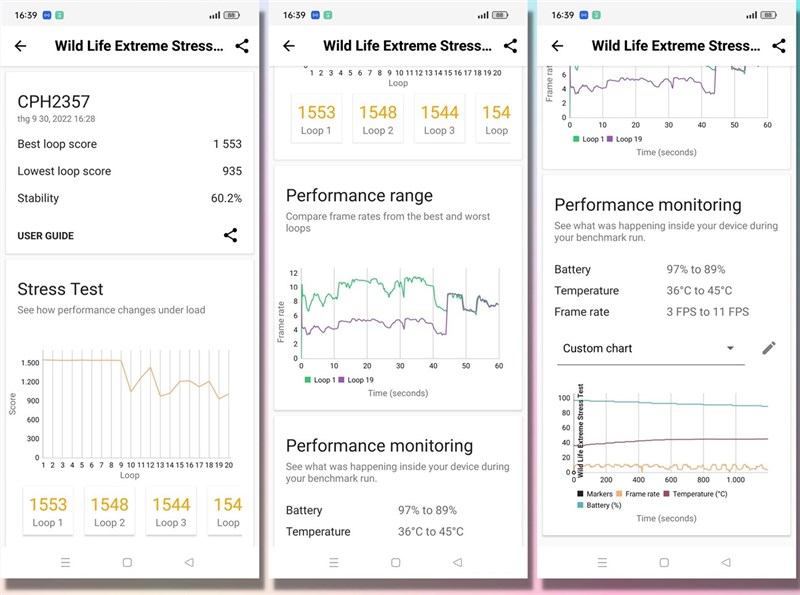Select Loop 3 score card on middle screen
Screen dimensions: 800x595
(439, 119)
